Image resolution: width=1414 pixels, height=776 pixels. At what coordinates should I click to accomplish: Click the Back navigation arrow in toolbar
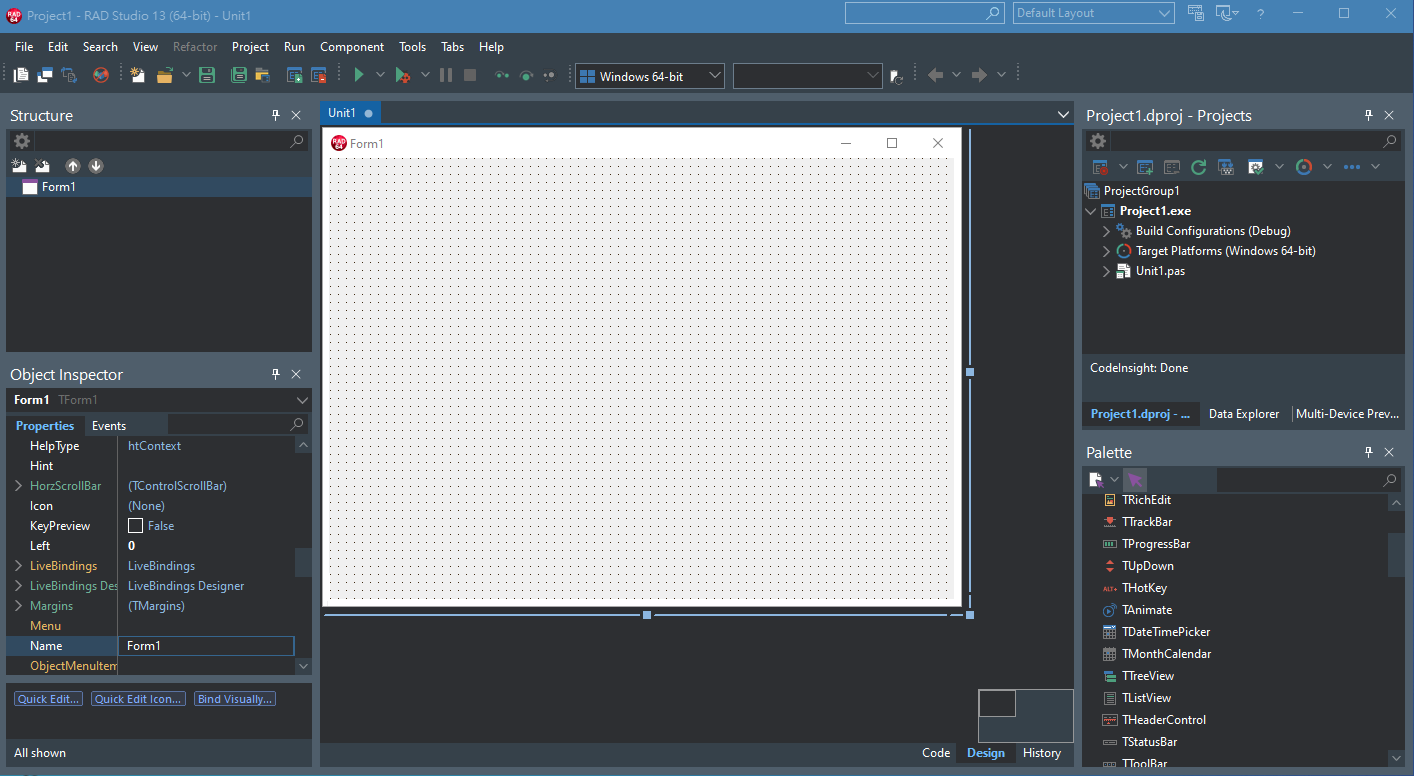[935, 75]
